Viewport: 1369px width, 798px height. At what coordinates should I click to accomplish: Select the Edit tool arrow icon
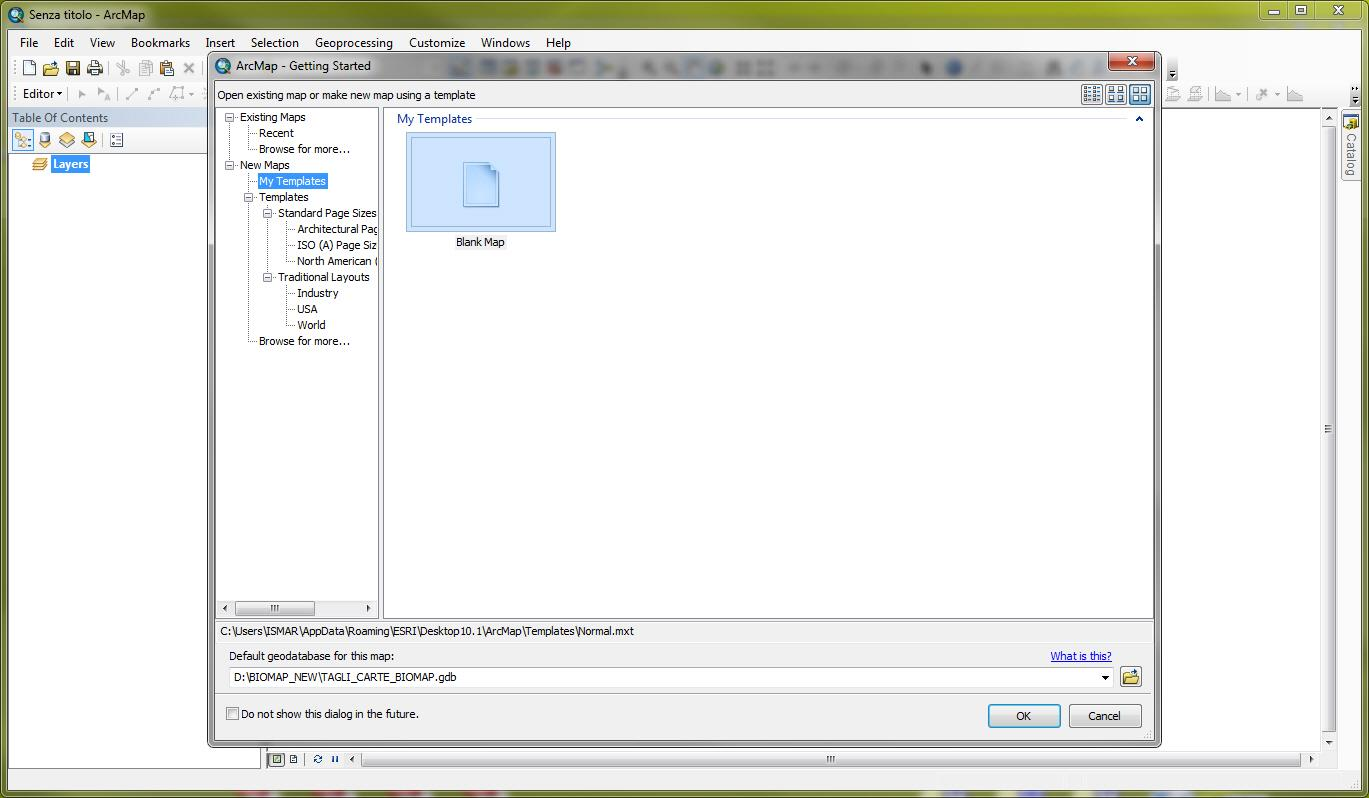pyautogui.click(x=82, y=94)
